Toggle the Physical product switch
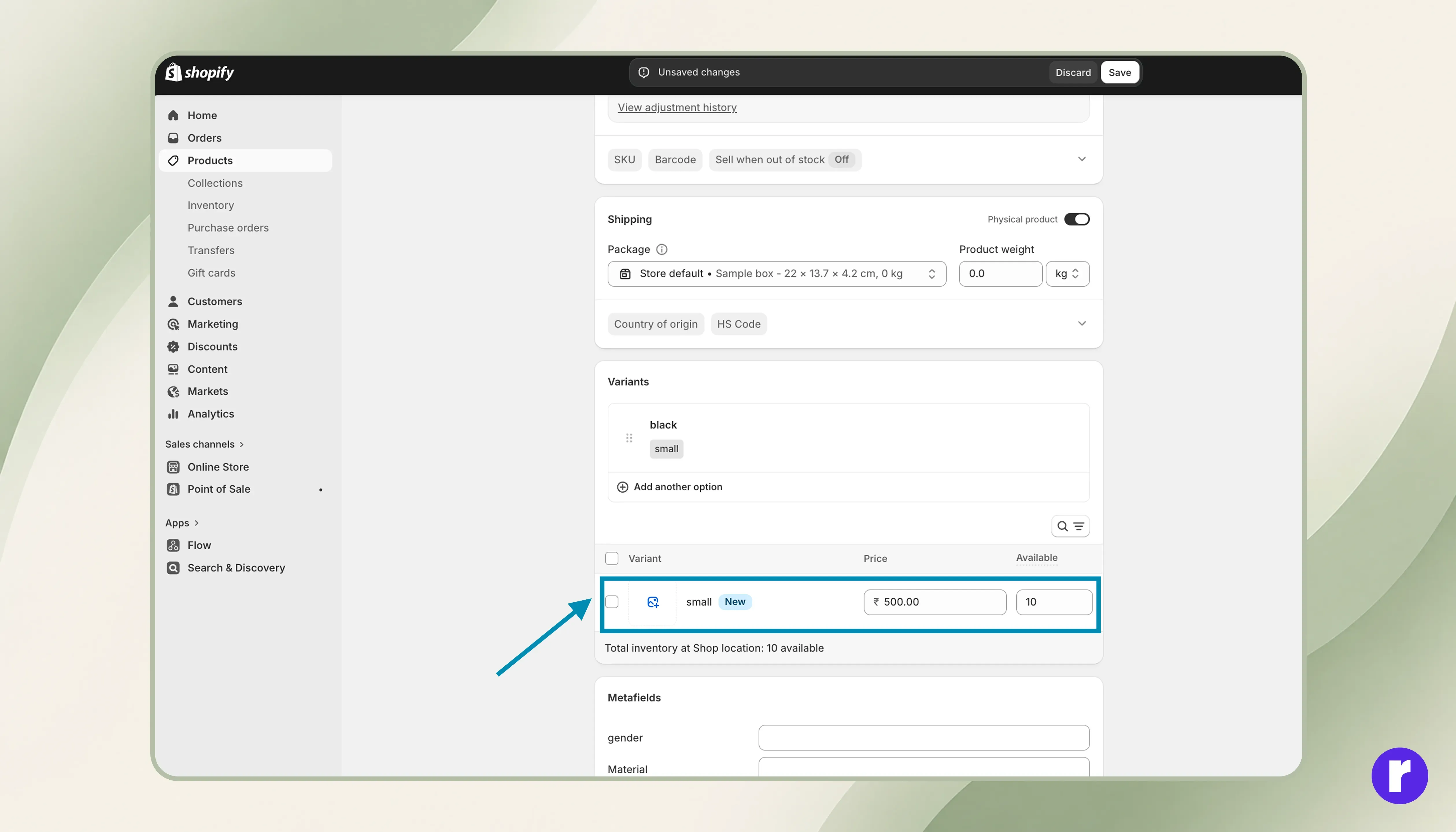 (x=1076, y=220)
